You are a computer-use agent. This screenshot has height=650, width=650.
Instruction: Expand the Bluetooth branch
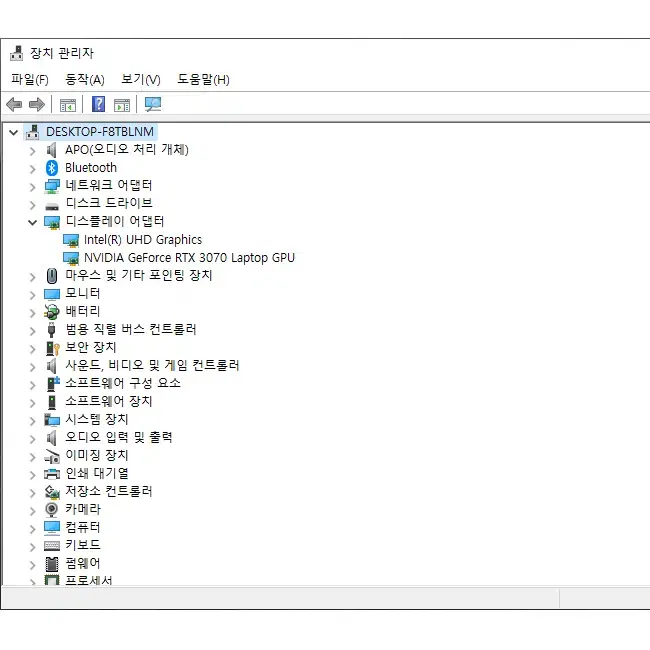click(33, 169)
